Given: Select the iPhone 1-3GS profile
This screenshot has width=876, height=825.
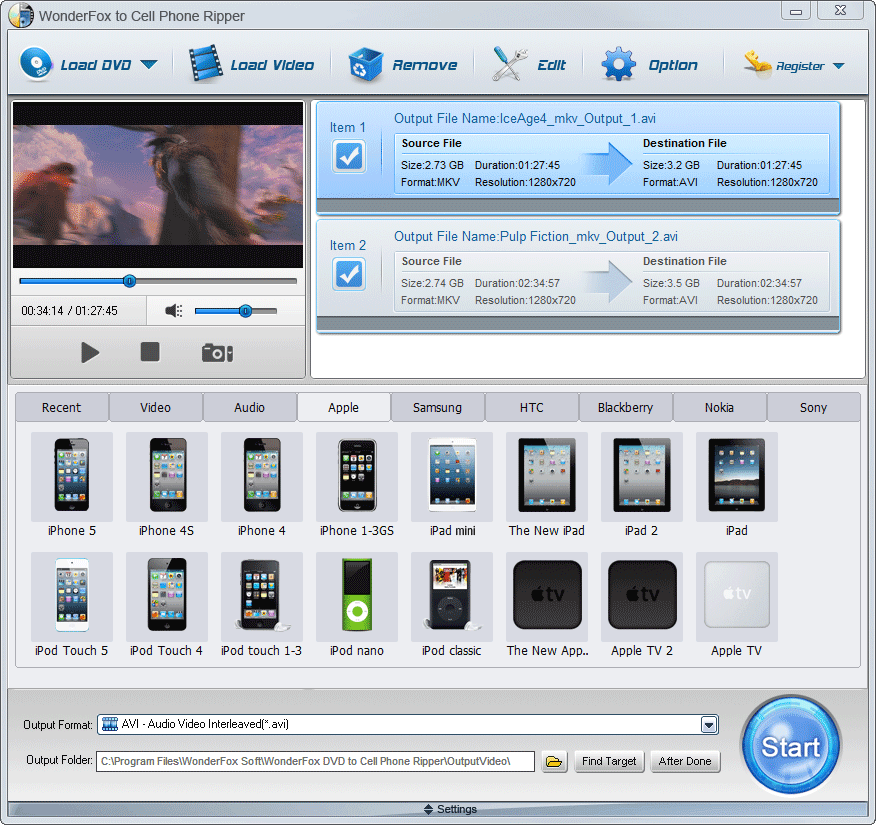Looking at the screenshot, I should click(357, 485).
